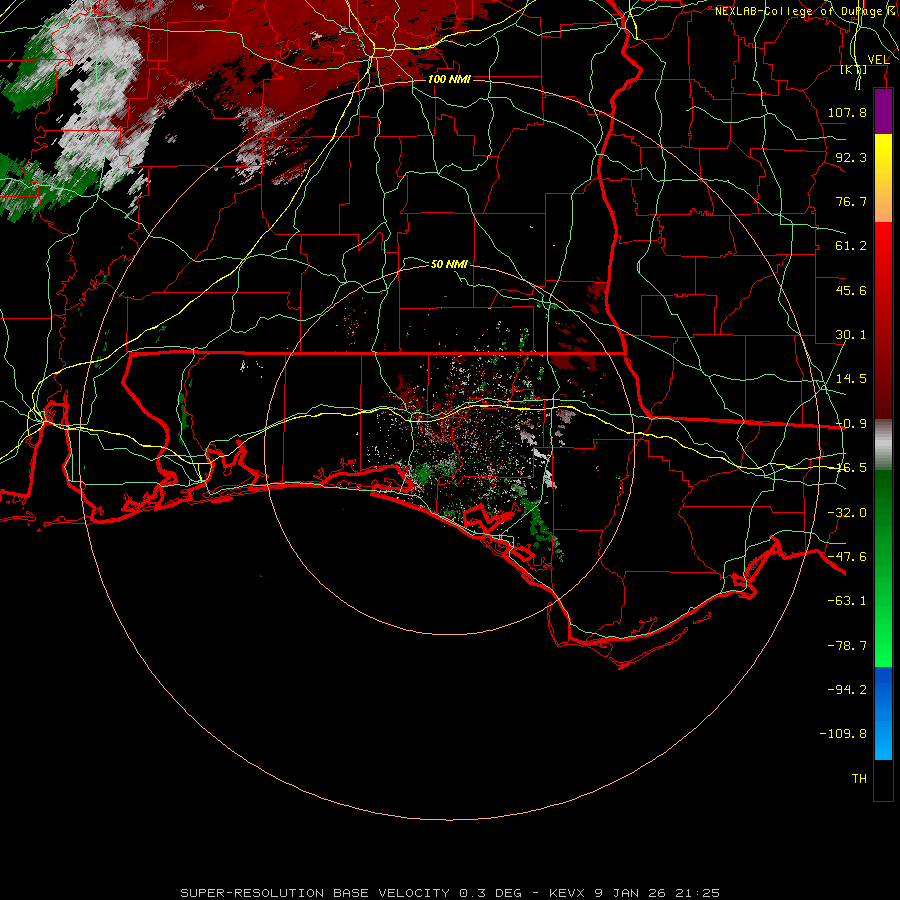The image size is (900, 900).
Task: Select the -63.1 scale value
Action: [847, 601]
